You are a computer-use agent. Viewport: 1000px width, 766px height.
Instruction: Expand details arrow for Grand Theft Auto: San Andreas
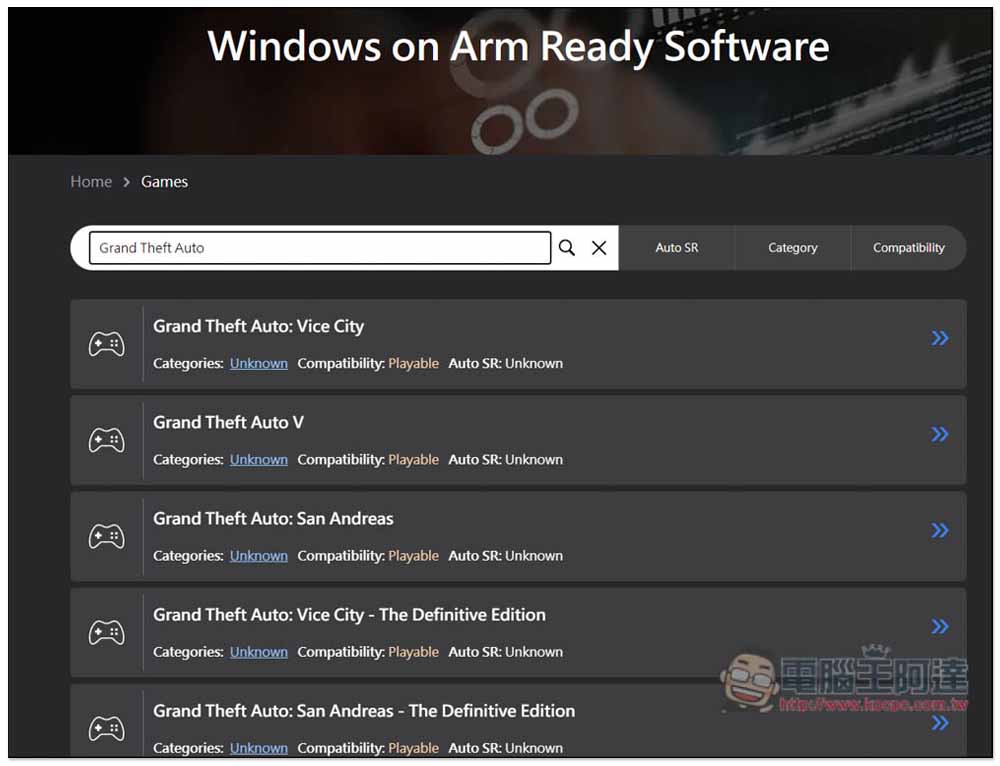pyautogui.click(x=940, y=530)
